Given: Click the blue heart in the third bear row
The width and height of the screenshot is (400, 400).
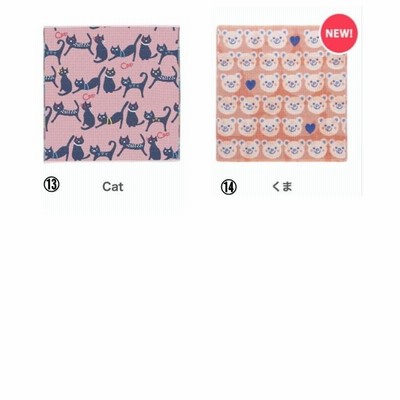Looking at the screenshot, I should point(250,84).
